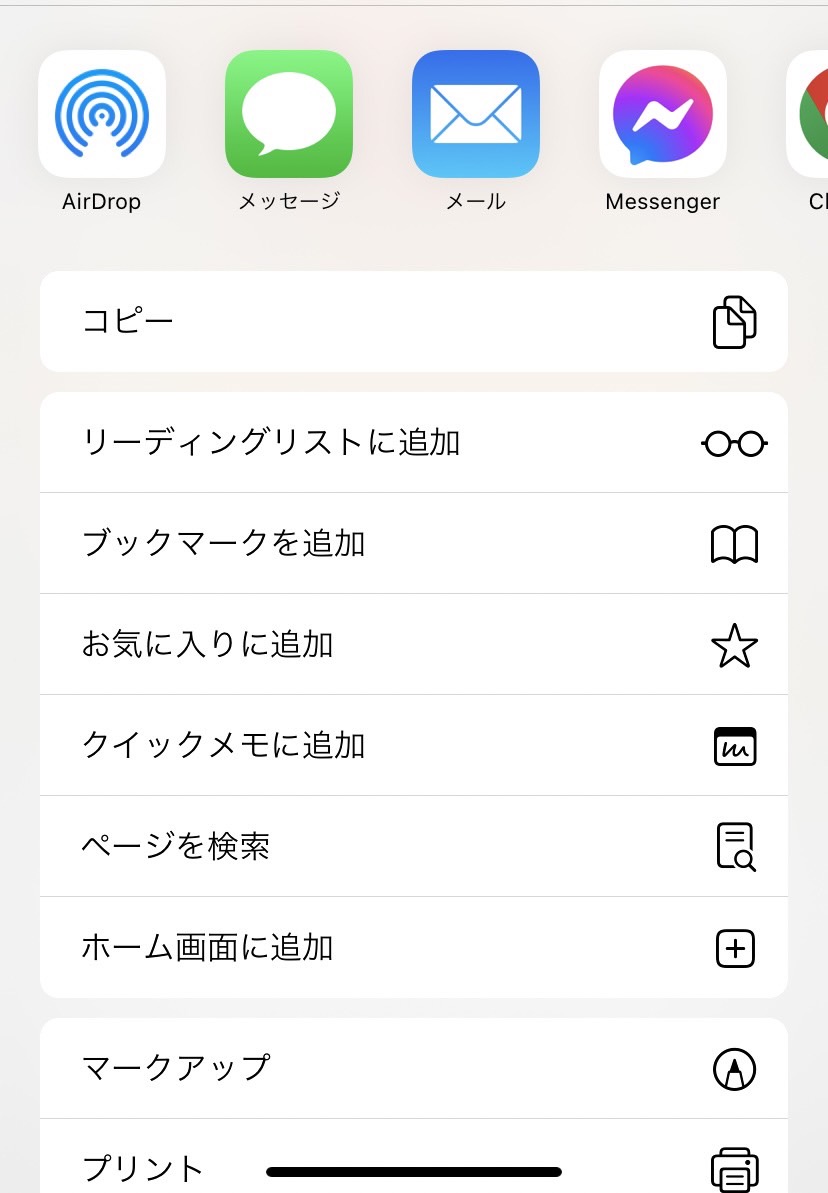The width and height of the screenshot is (828, 1193).
Task: Click the copy documents icon
Action: [x=734, y=322]
